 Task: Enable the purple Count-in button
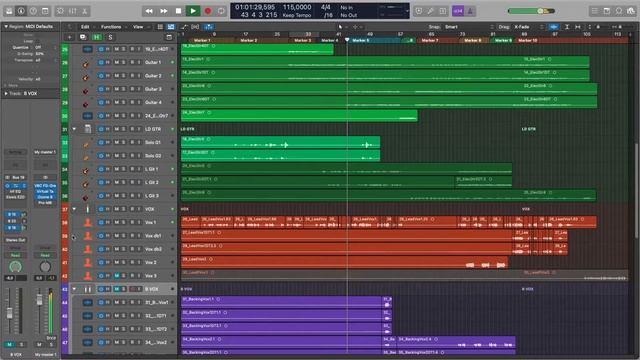(x=458, y=11)
